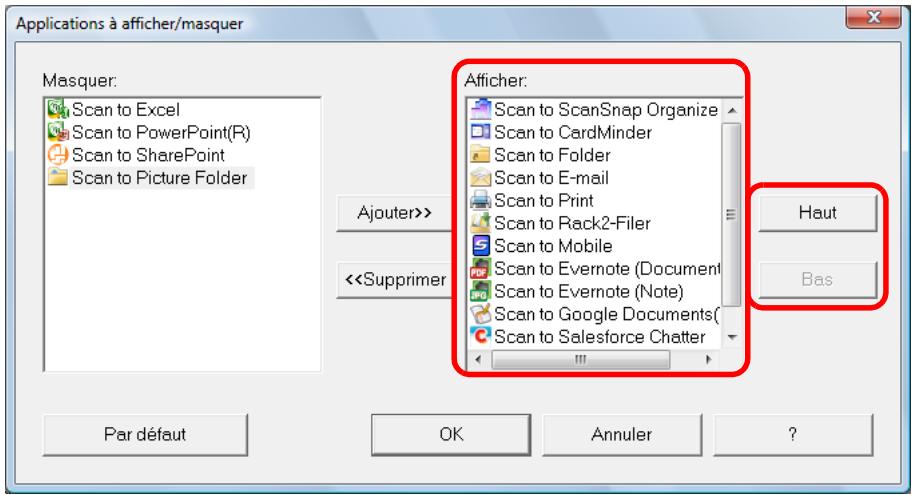This screenshot has height=495, width=912.
Task: Select "Scan to E-mail" entry
Action: pos(551,177)
